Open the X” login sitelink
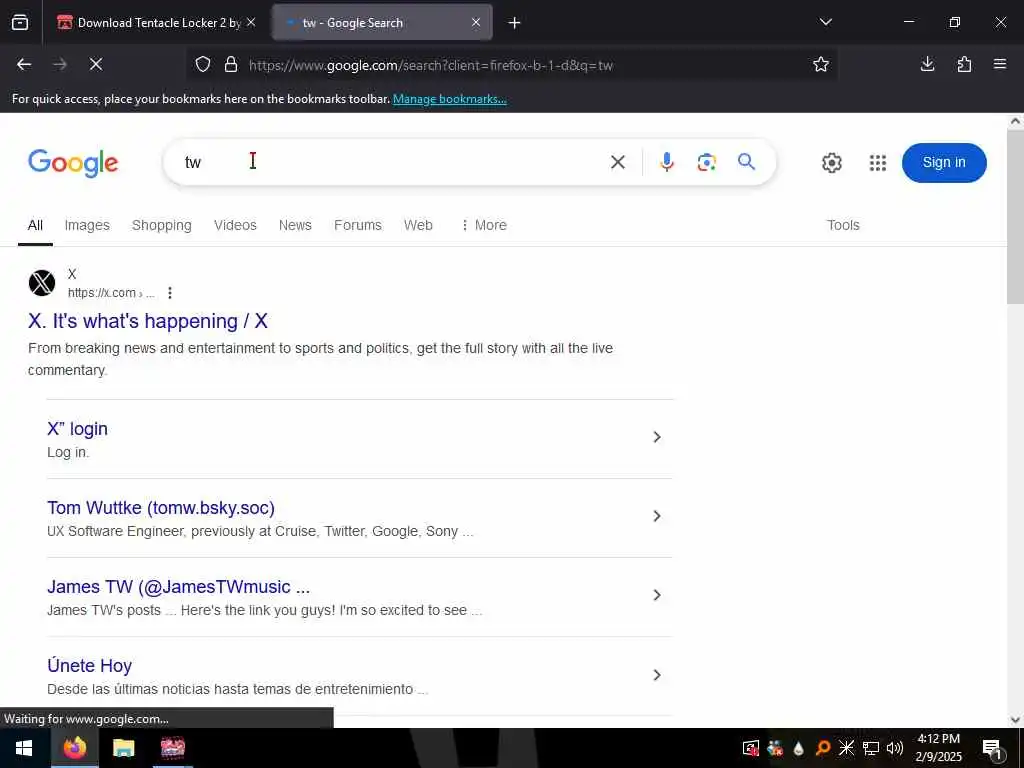The height and width of the screenshot is (768, 1024). coord(77,429)
